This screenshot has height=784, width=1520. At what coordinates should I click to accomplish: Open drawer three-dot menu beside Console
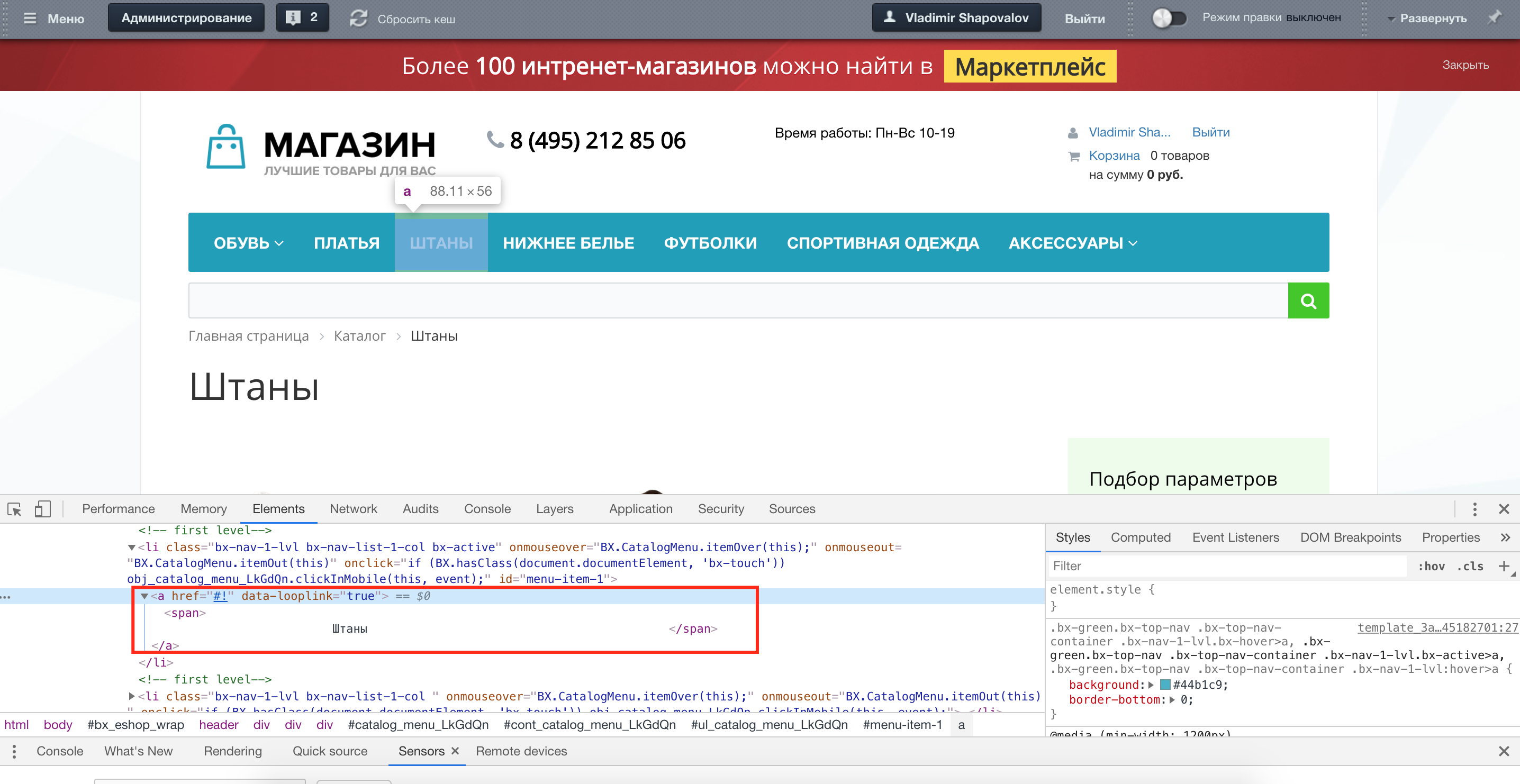pos(14,751)
